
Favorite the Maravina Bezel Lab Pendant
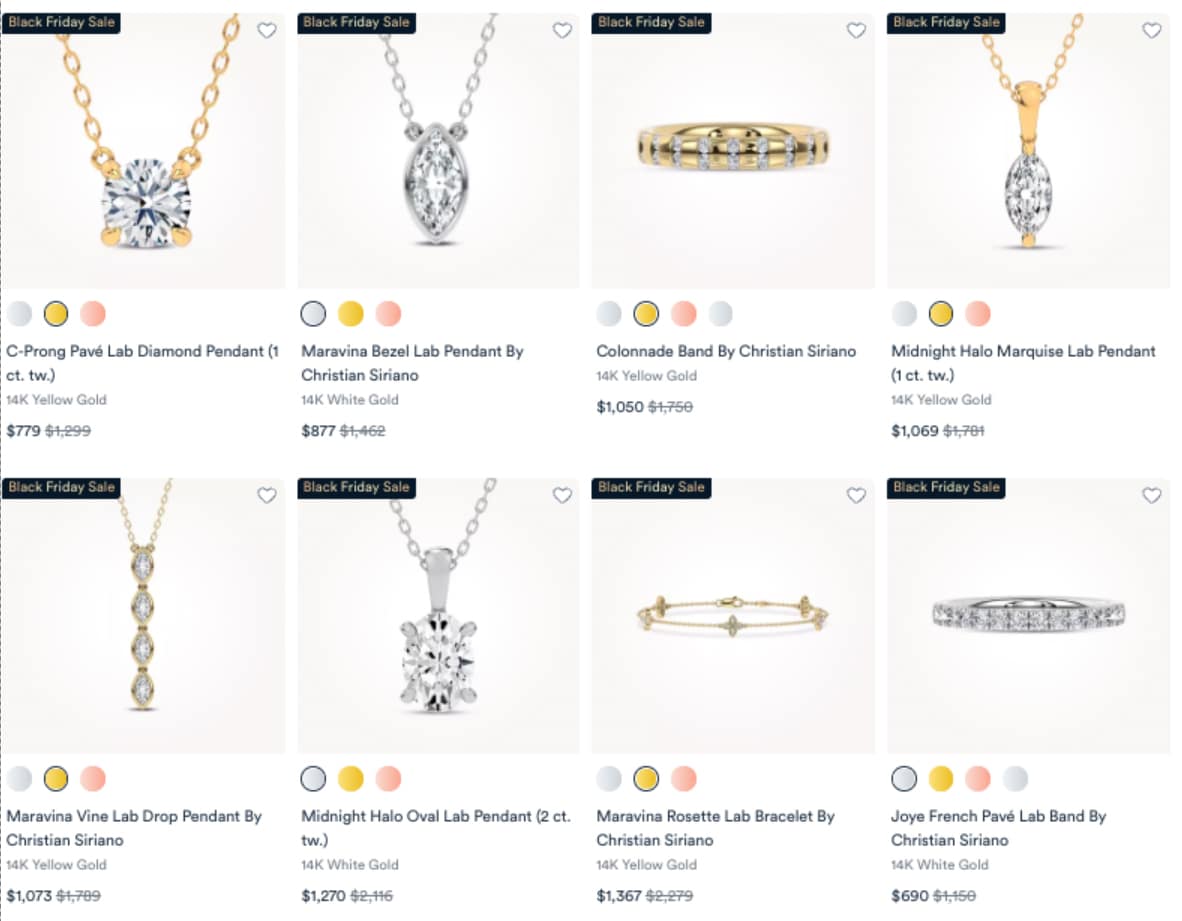[562, 31]
